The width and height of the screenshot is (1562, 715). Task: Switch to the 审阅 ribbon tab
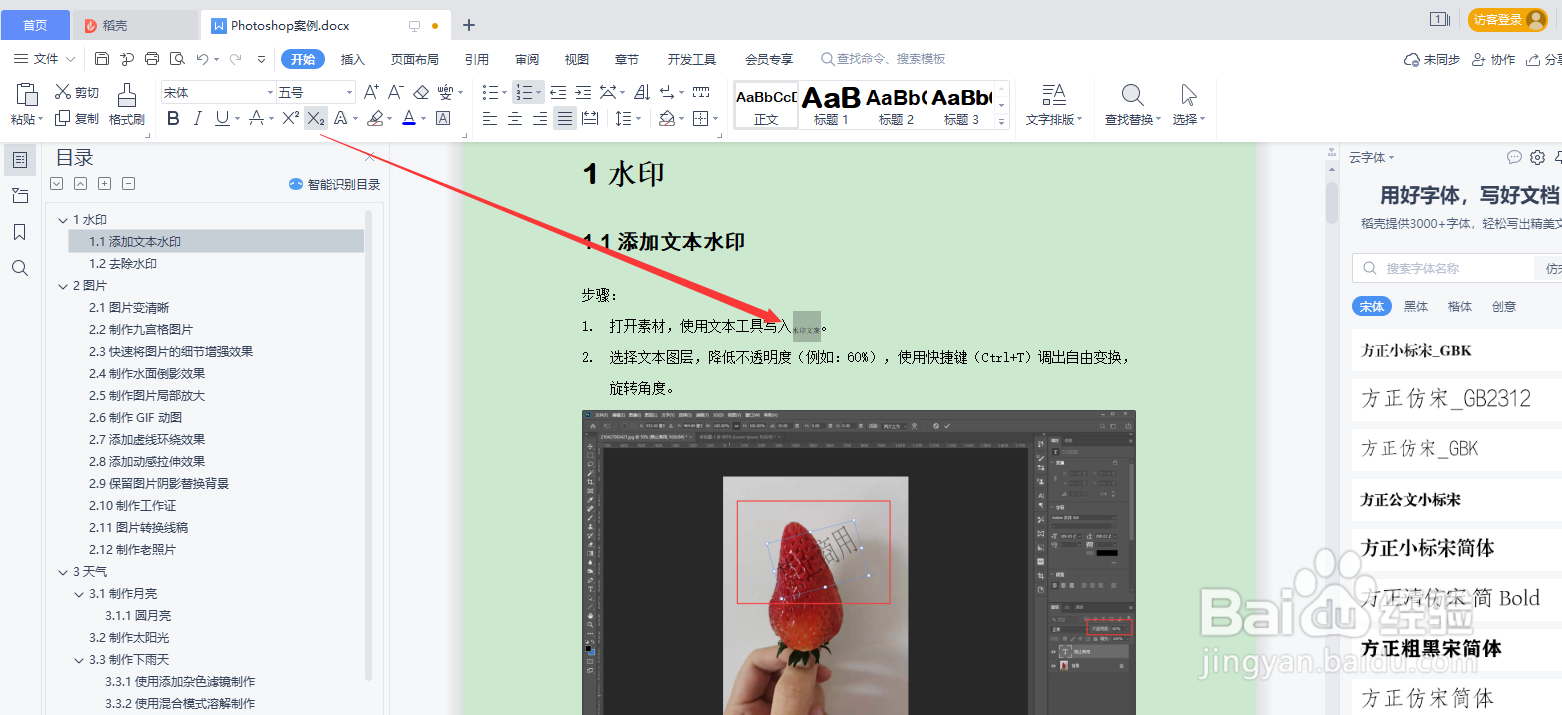coord(527,58)
